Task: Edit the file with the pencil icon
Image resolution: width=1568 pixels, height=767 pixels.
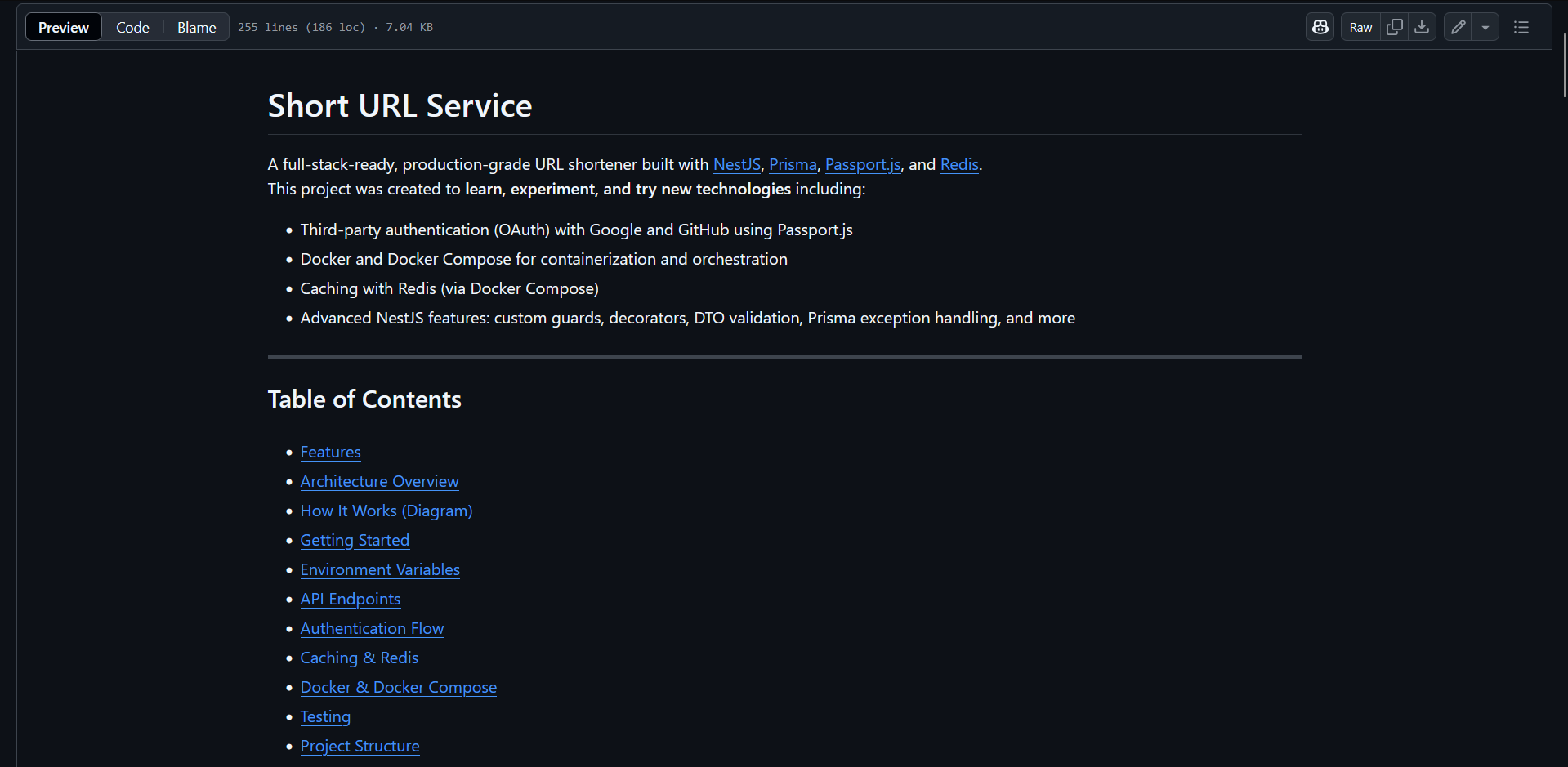Action: coord(1458,26)
